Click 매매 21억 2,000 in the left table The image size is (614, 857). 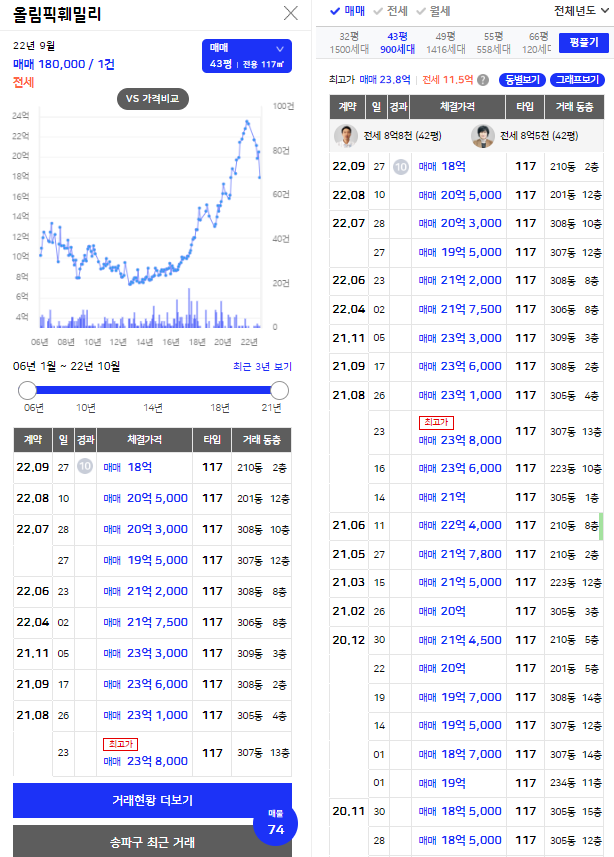145,591
